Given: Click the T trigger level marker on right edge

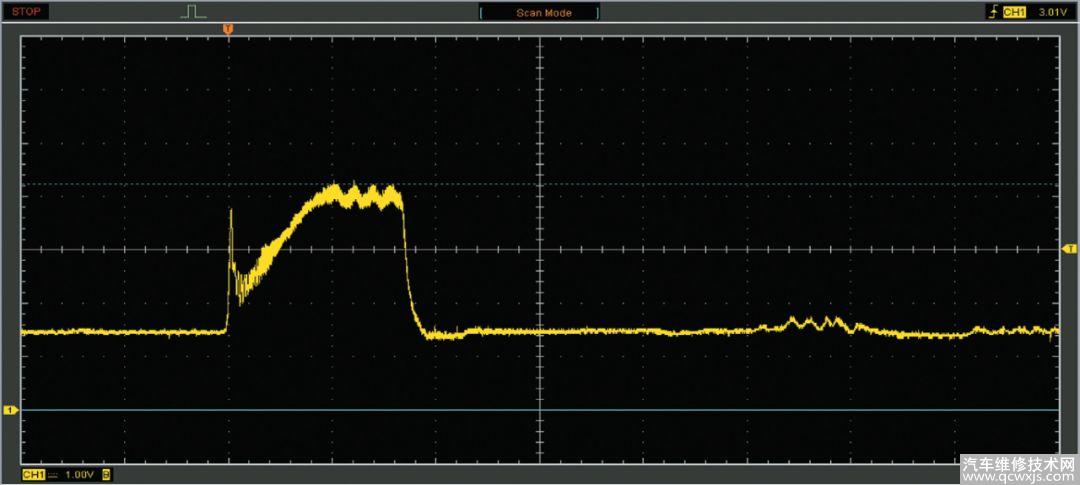Looking at the screenshot, I should (x=1069, y=248).
